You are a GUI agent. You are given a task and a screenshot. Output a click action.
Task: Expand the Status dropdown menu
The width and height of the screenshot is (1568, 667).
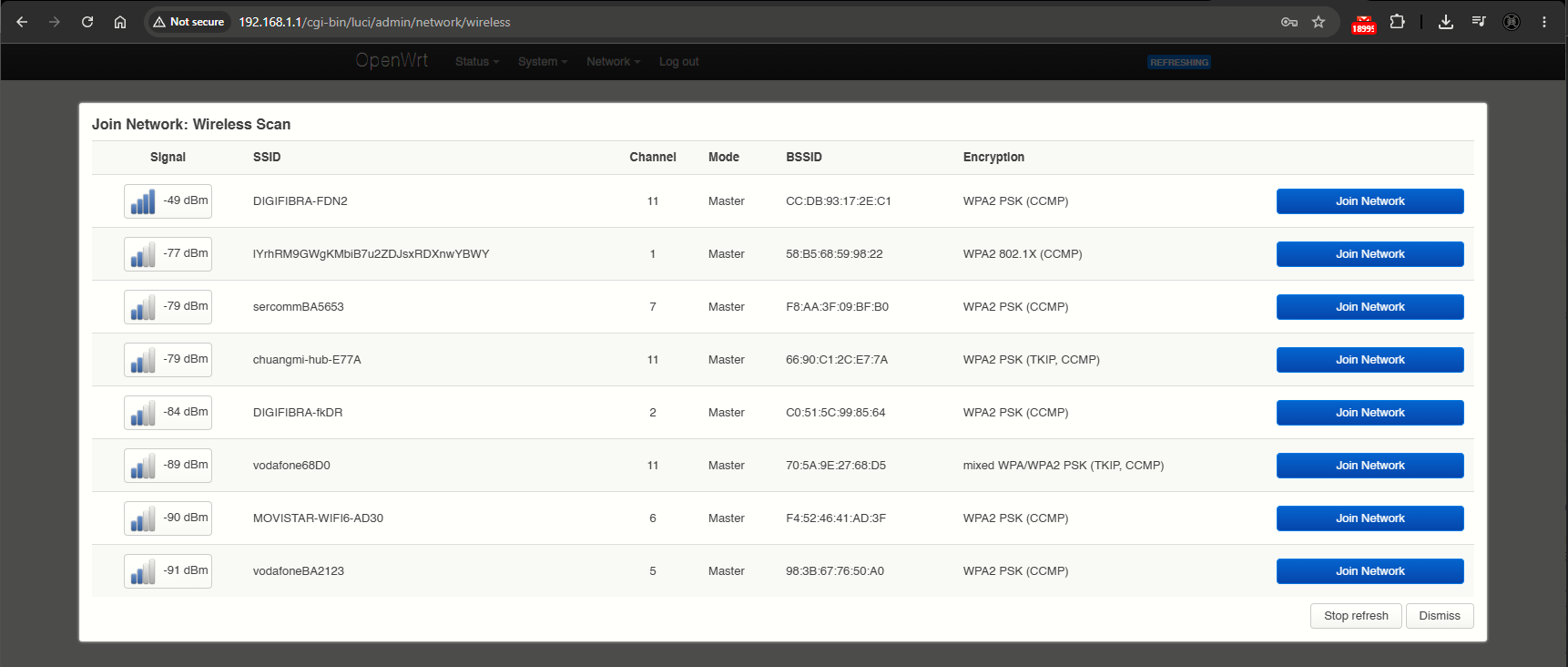(477, 62)
